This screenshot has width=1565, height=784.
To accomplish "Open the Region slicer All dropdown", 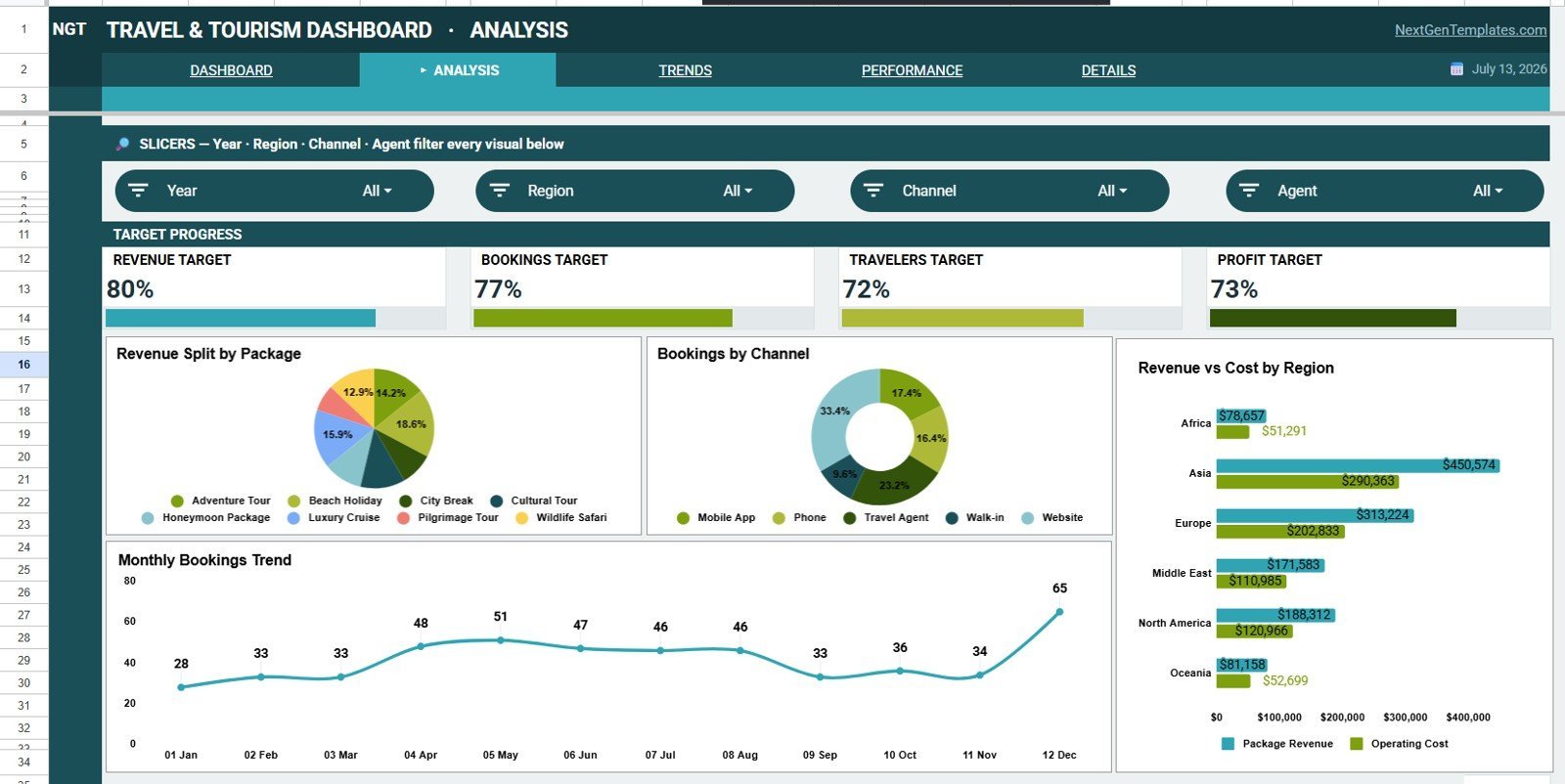I will pyautogui.click(x=738, y=191).
